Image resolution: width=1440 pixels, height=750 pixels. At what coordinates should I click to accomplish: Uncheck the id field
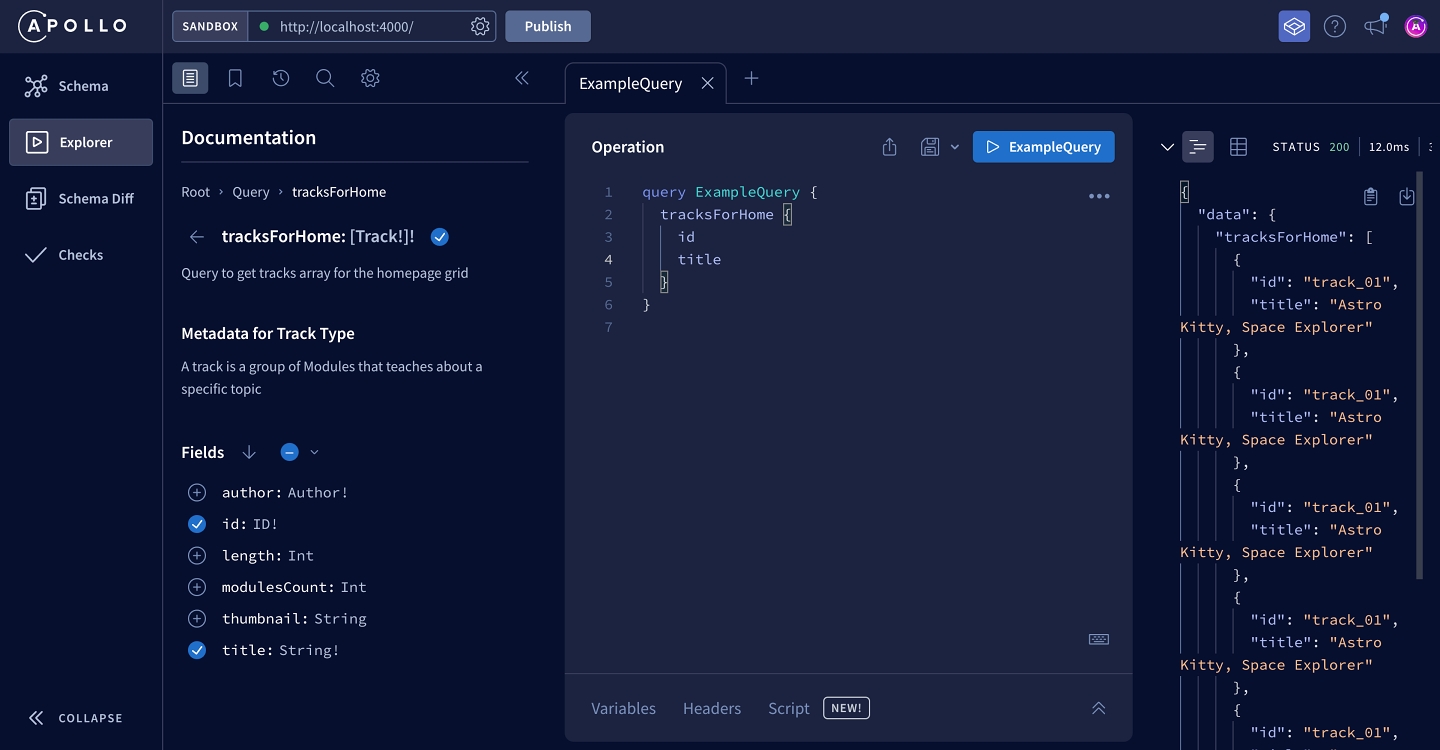(x=197, y=524)
